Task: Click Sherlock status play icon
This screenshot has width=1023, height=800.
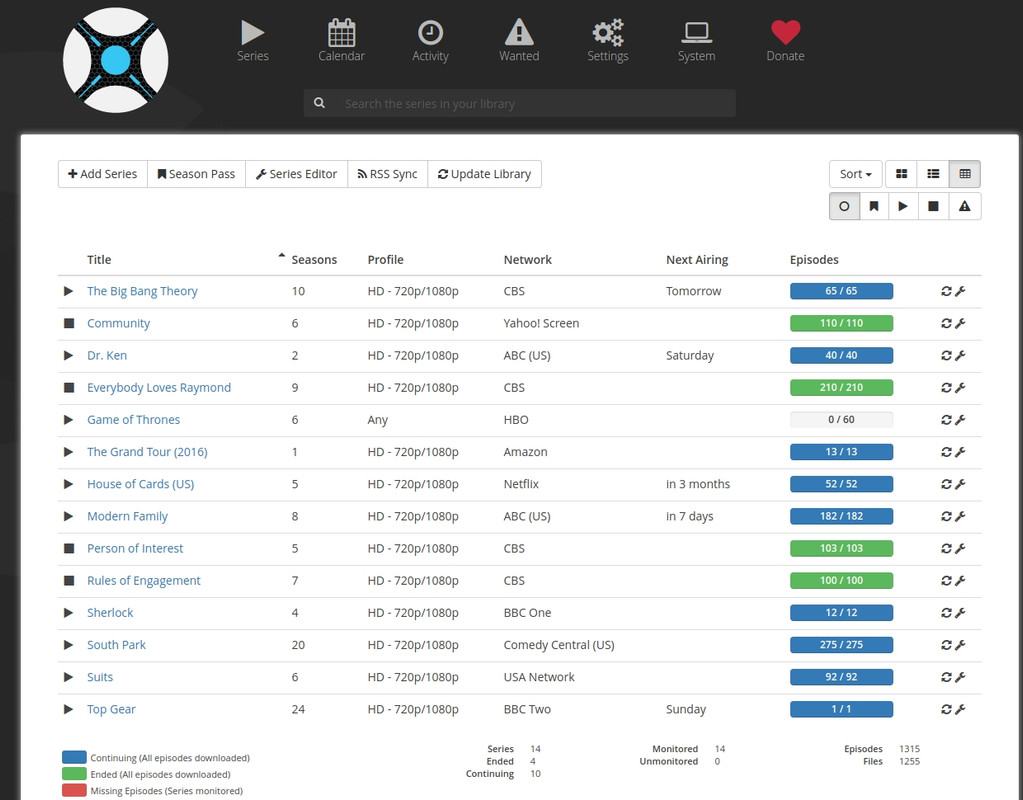Action: 68,613
